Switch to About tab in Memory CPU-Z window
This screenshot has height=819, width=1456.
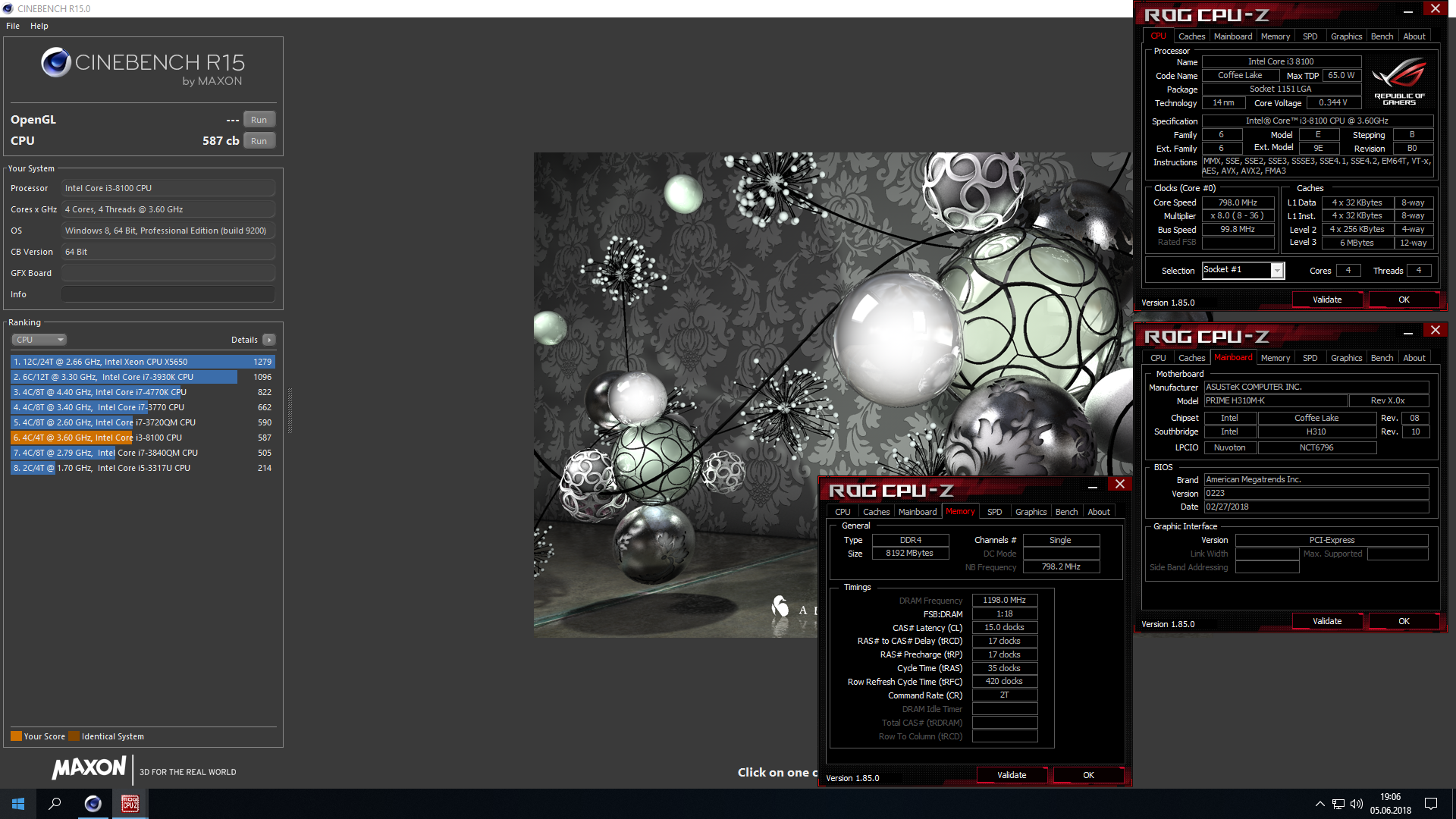pyautogui.click(x=1099, y=512)
